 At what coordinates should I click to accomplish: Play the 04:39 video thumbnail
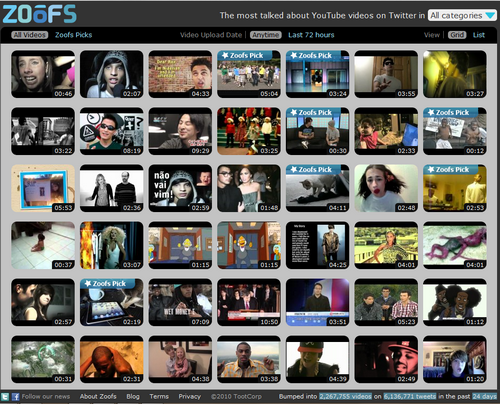click(318, 359)
